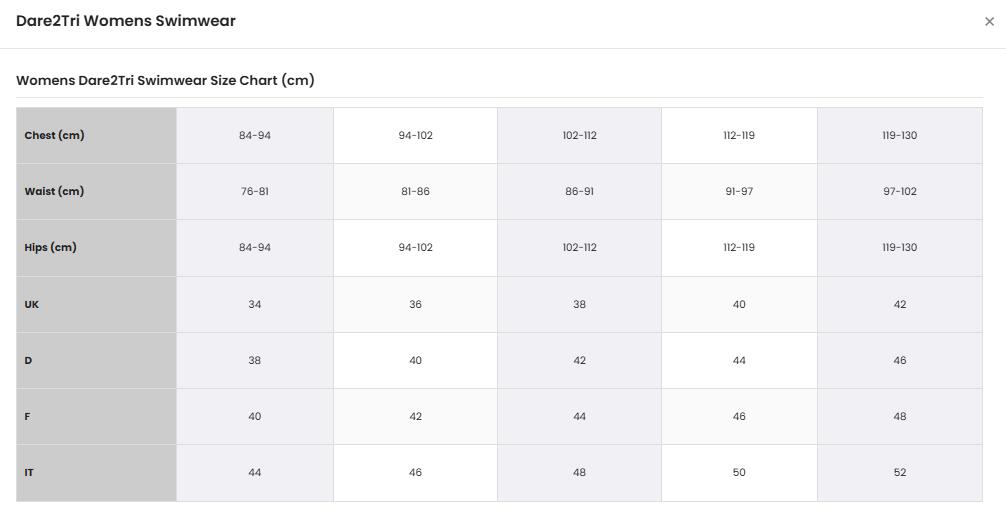Click waist measurement 81-86 cell
Image resolution: width=1006 pixels, height=516 pixels.
[x=415, y=191]
